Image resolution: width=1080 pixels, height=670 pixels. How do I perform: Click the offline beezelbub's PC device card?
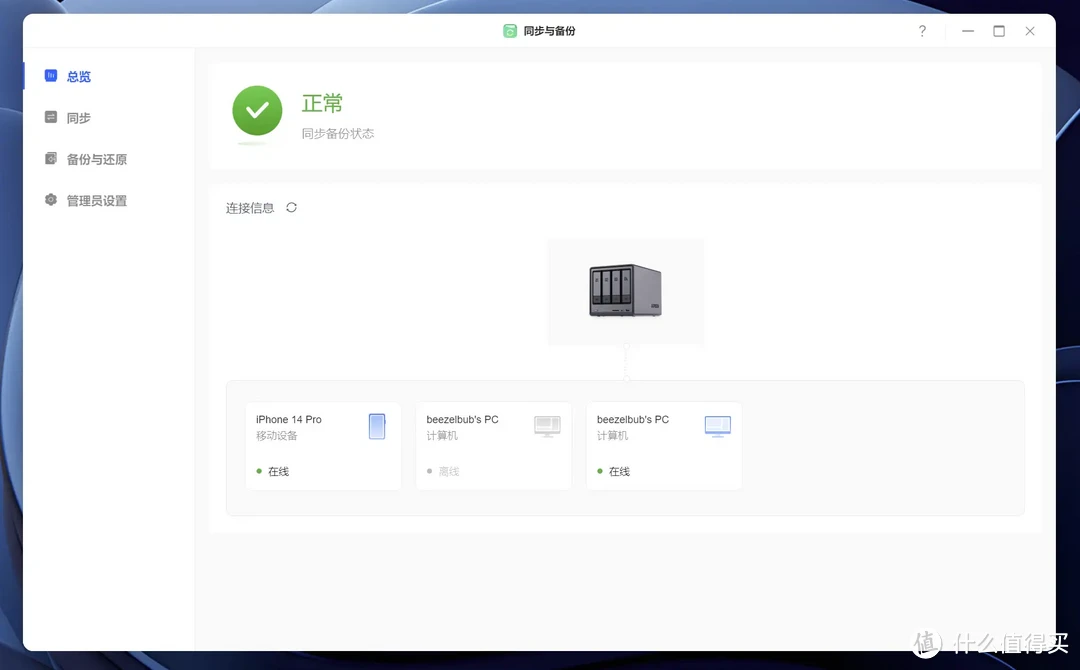pyautogui.click(x=493, y=445)
